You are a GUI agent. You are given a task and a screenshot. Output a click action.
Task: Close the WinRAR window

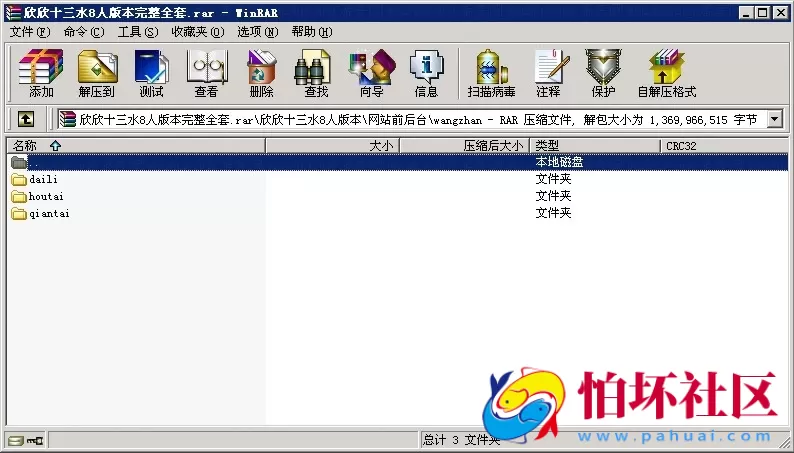[781, 13]
